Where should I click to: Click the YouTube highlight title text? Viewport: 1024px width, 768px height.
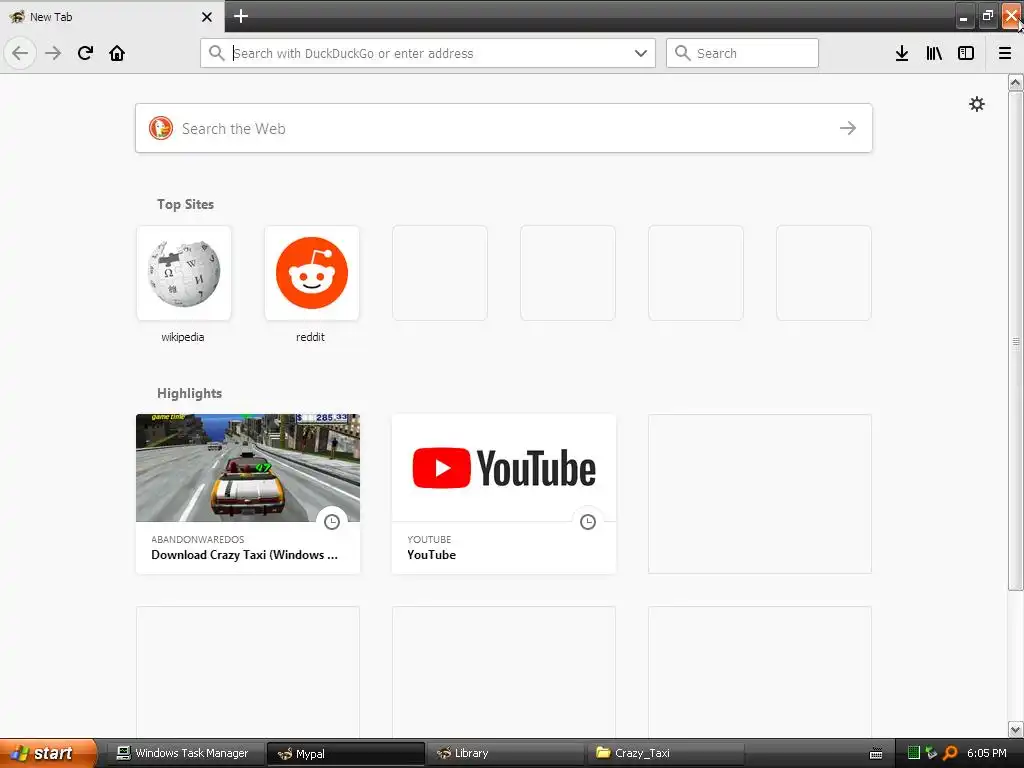[x=431, y=555]
